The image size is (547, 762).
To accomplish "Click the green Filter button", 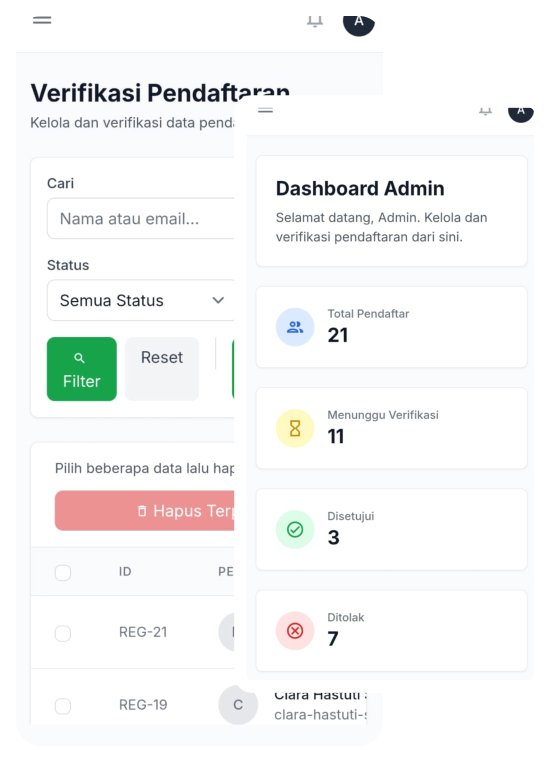I will [82, 369].
